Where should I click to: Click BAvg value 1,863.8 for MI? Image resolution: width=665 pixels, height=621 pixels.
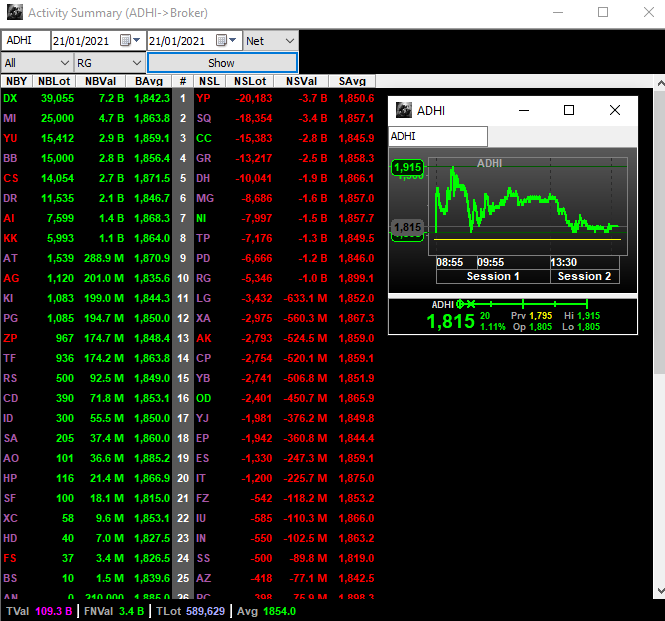[x=152, y=118]
